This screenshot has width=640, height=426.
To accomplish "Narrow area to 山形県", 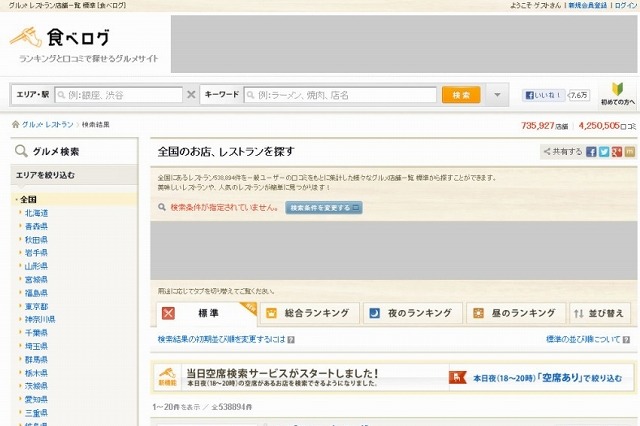I will coord(36,266).
